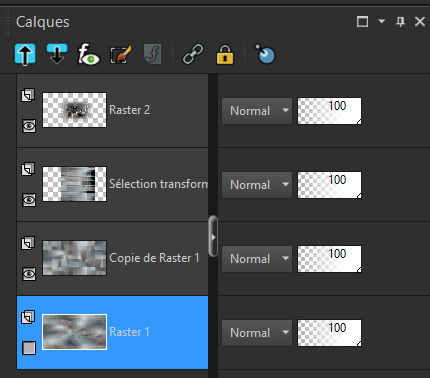
Task: Click the move layer down icon
Action: coord(57,54)
